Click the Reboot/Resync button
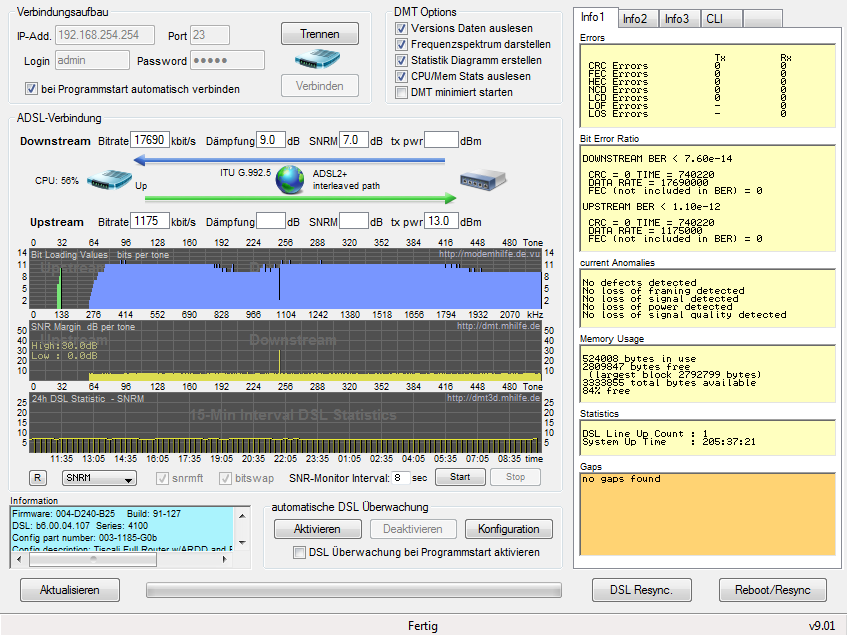Screen dimensions: 847x636 773,590
